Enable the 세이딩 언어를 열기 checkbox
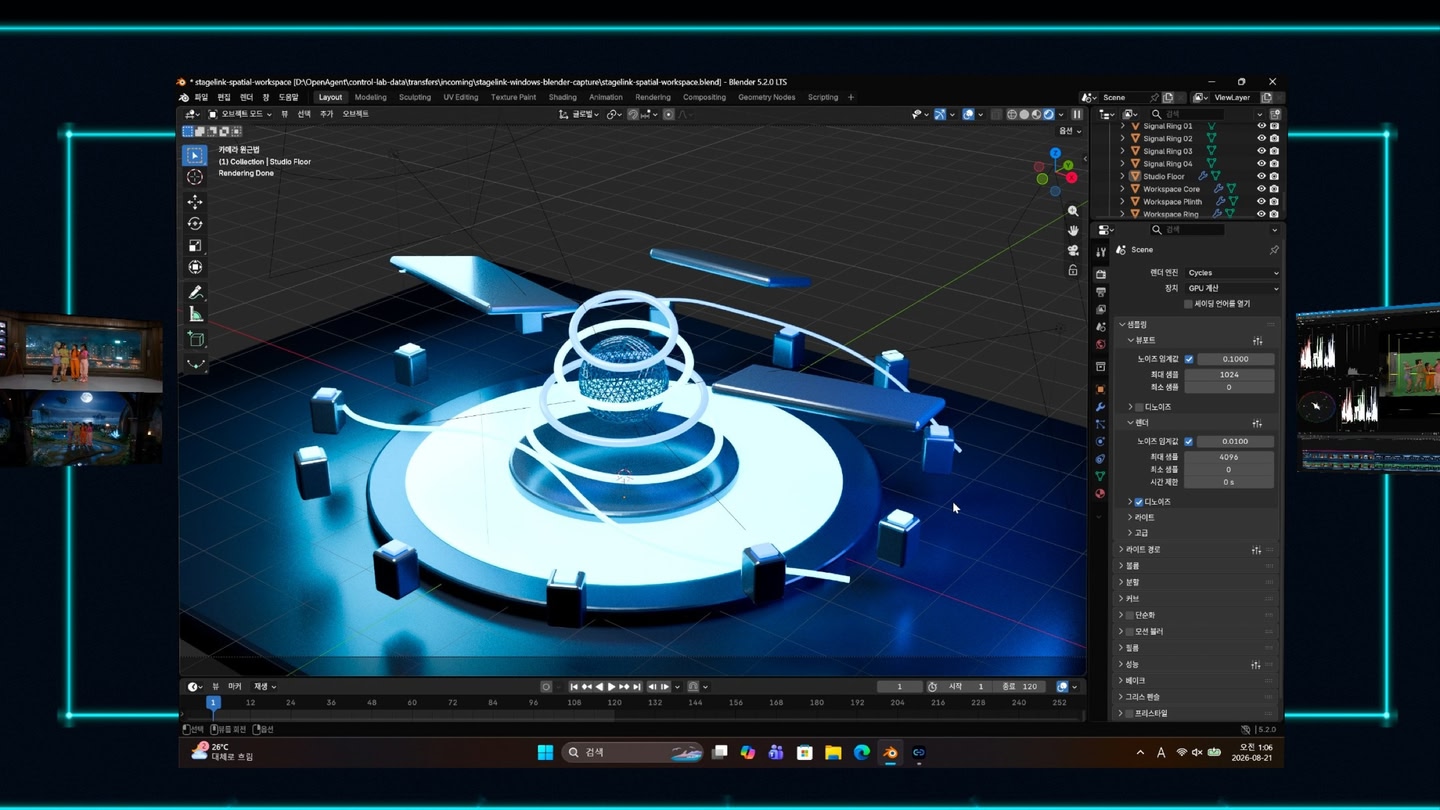 click(1188, 304)
